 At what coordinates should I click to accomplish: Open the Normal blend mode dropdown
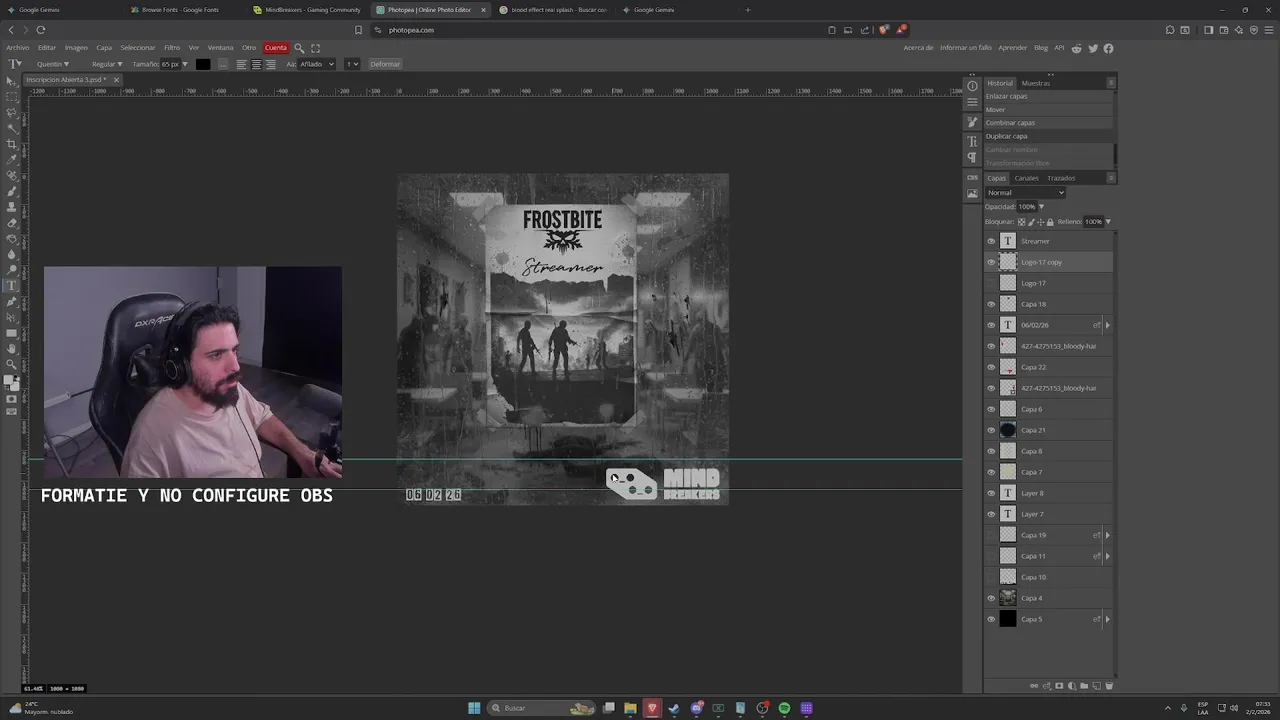(x=1025, y=192)
